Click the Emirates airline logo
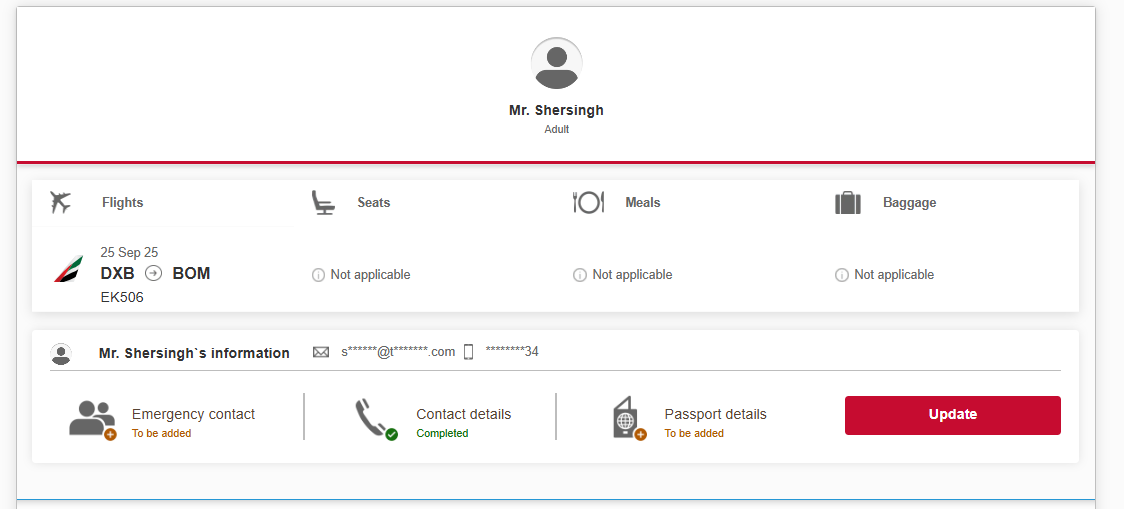This screenshot has width=1124, height=509. 68,268
